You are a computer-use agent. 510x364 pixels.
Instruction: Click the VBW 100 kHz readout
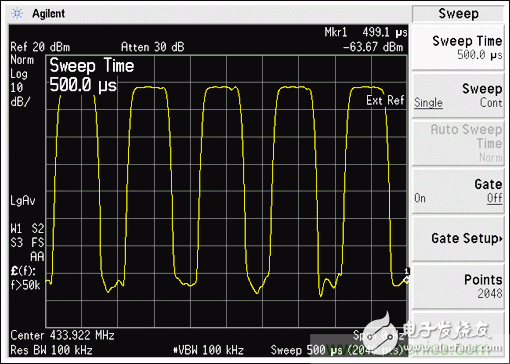[x=209, y=350]
